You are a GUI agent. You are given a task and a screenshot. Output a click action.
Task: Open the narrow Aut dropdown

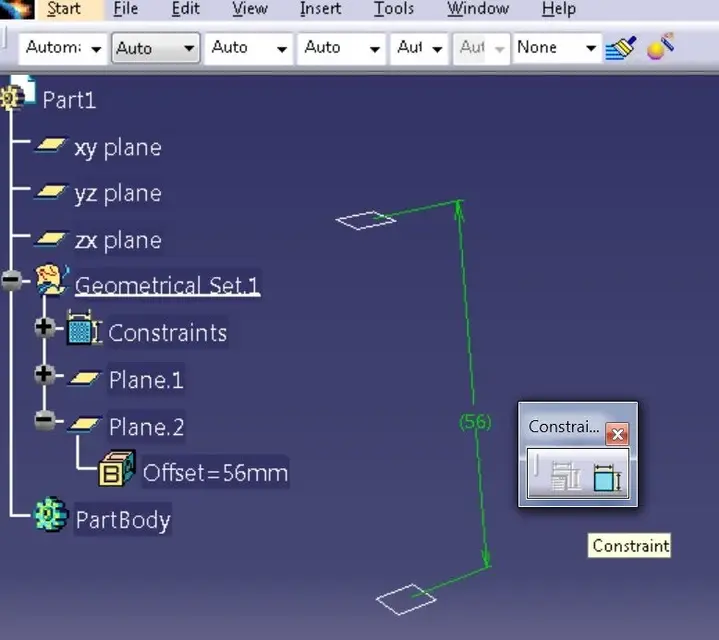click(x=419, y=48)
